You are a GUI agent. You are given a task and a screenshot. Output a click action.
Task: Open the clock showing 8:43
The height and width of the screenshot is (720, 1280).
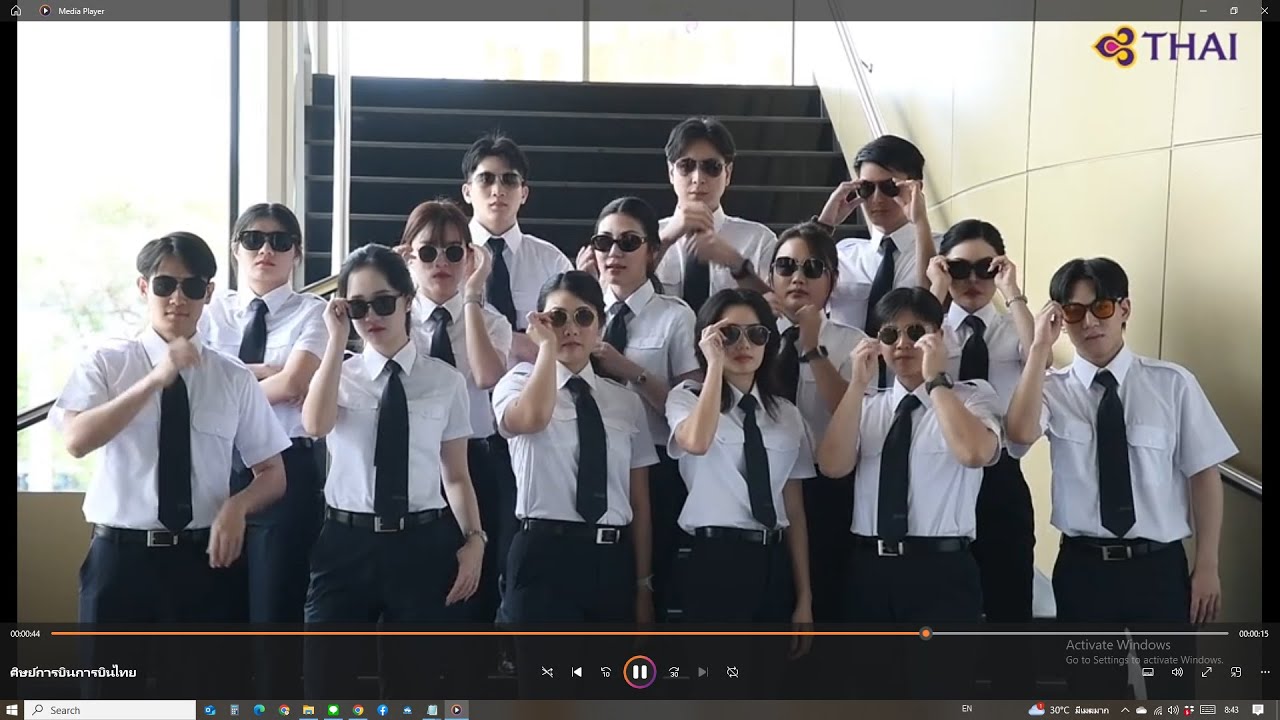(1231, 710)
